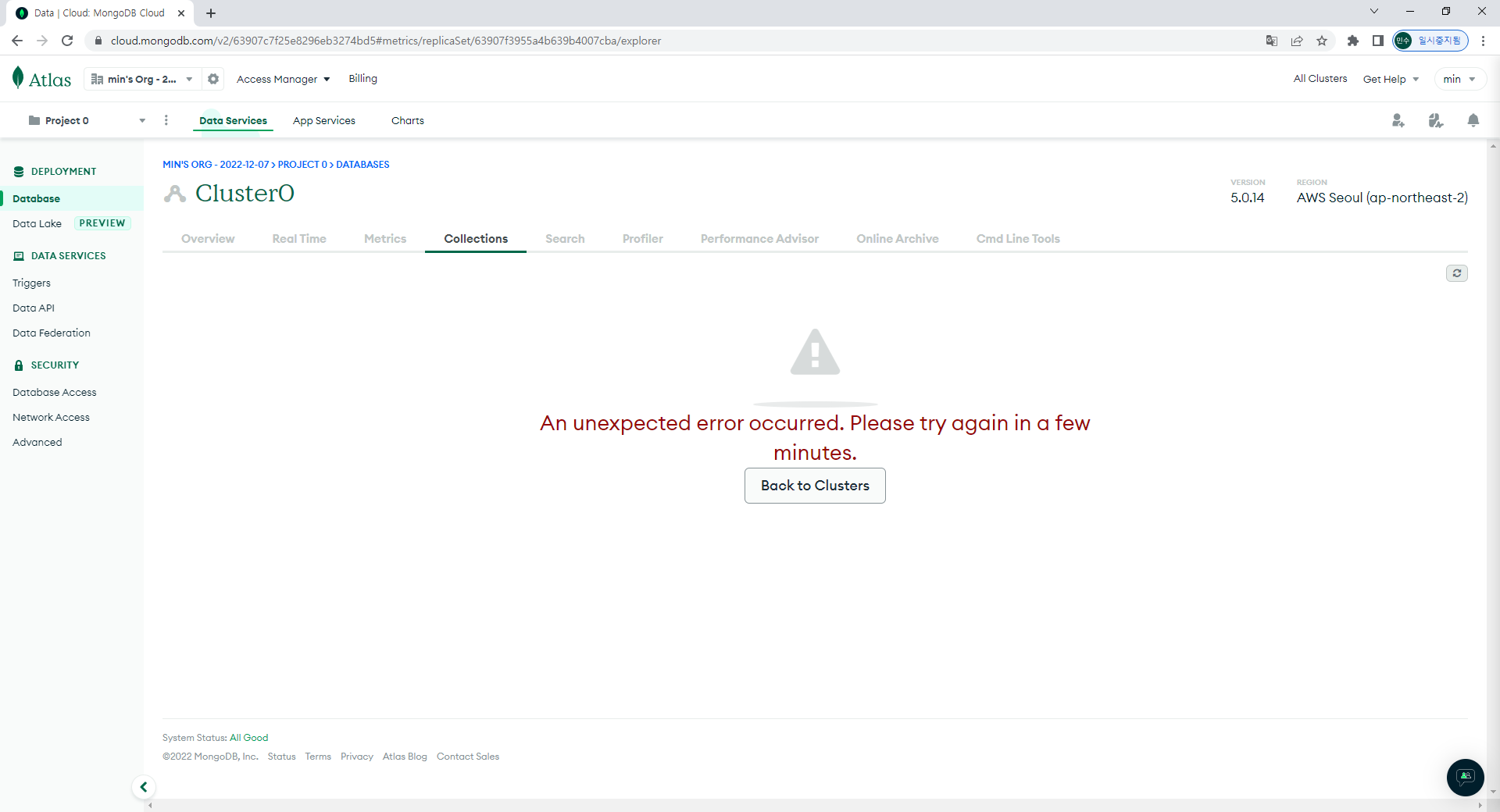Image resolution: width=1500 pixels, height=812 pixels.
Task: Switch to the App Services tab
Action: [324, 120]
